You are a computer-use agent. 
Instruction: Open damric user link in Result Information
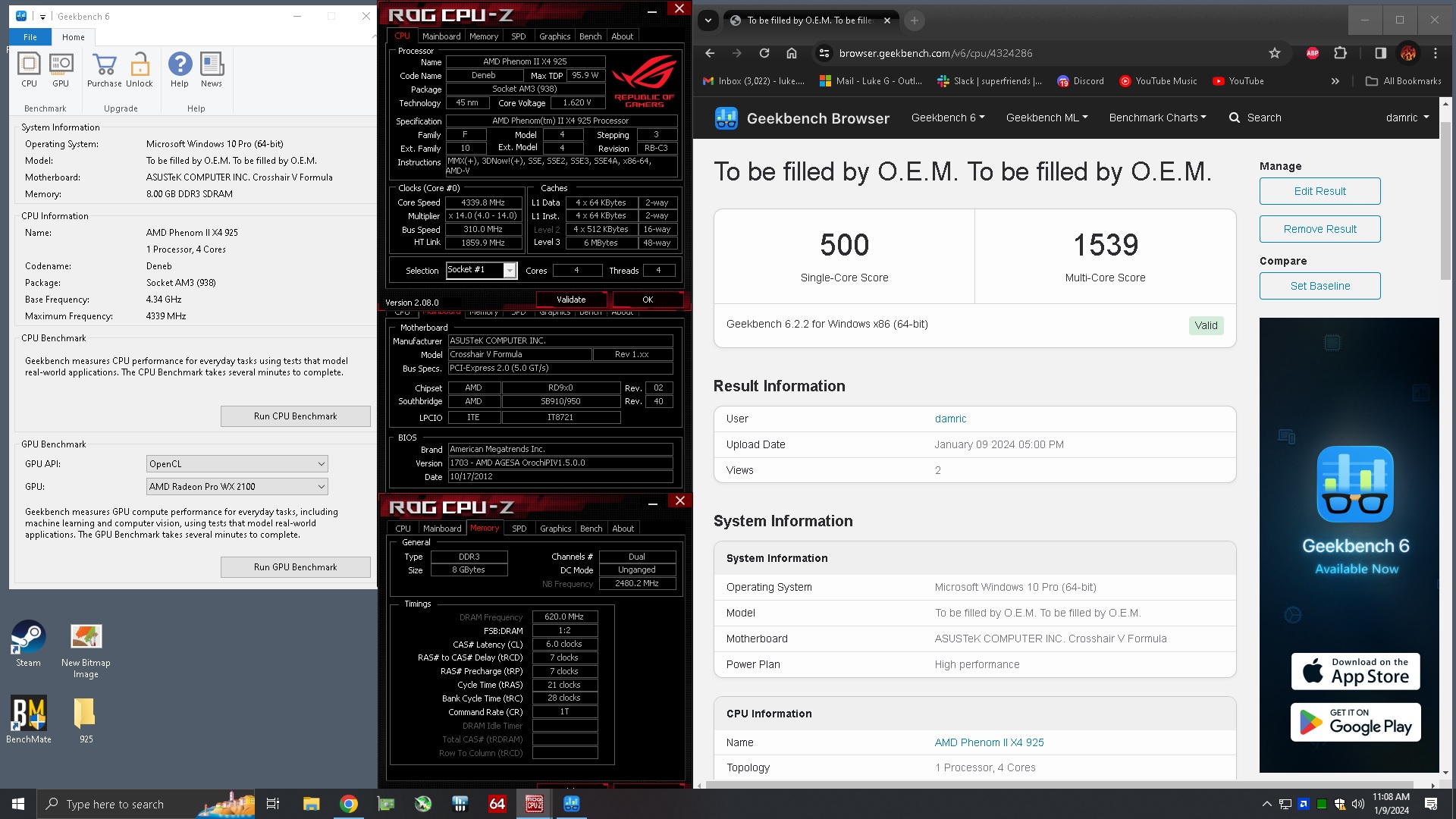tap(950, 419)
